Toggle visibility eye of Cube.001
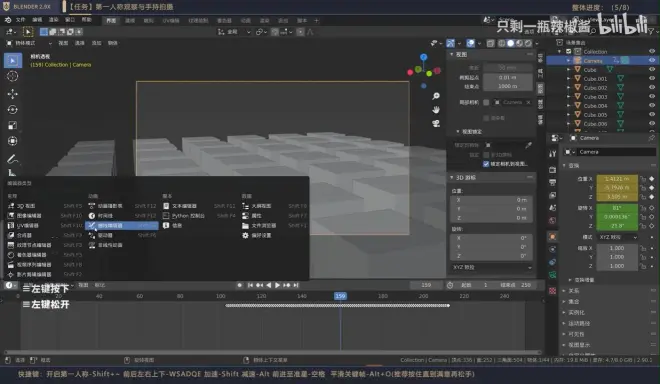The height and width of the screenshot is (384, 660). pos(652,79)
